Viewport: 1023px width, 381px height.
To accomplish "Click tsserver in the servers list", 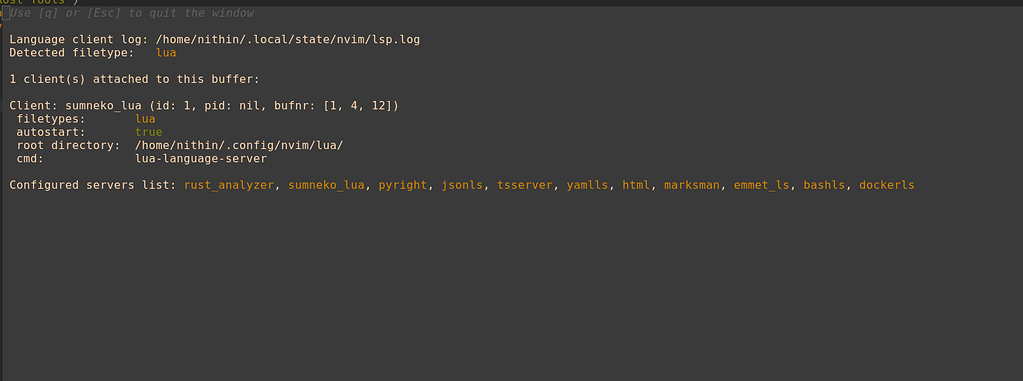I will tap(525, 185).
